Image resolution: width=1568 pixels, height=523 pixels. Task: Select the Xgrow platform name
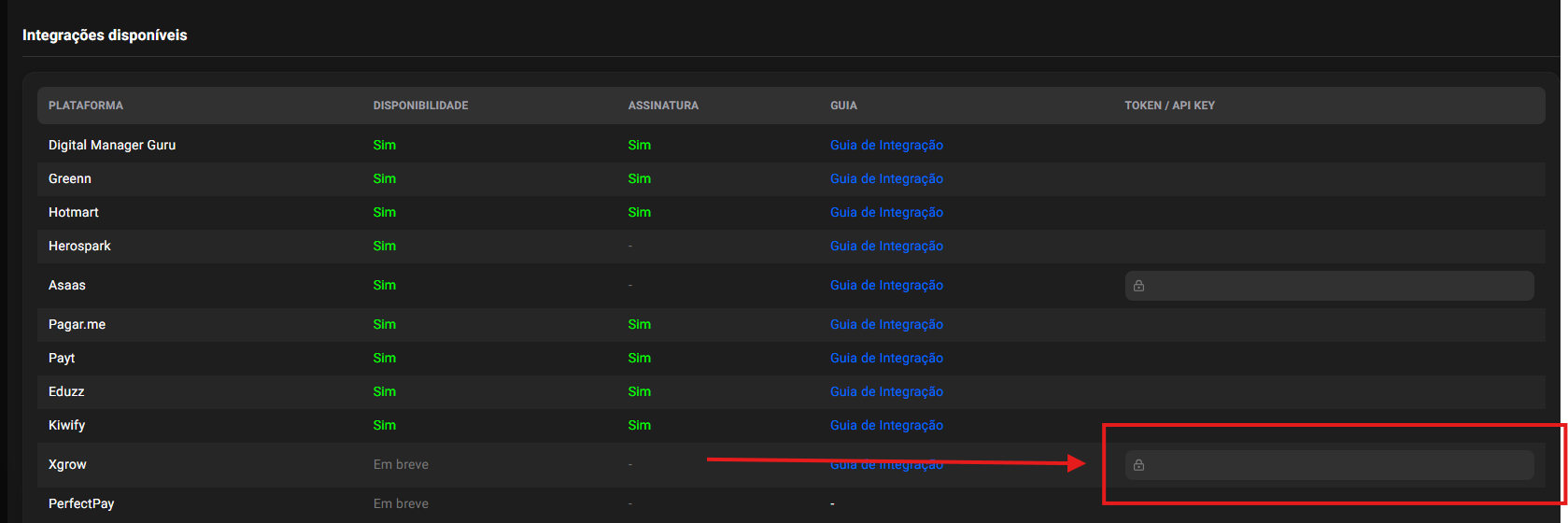pyautogui.click(x=67, y=464)
